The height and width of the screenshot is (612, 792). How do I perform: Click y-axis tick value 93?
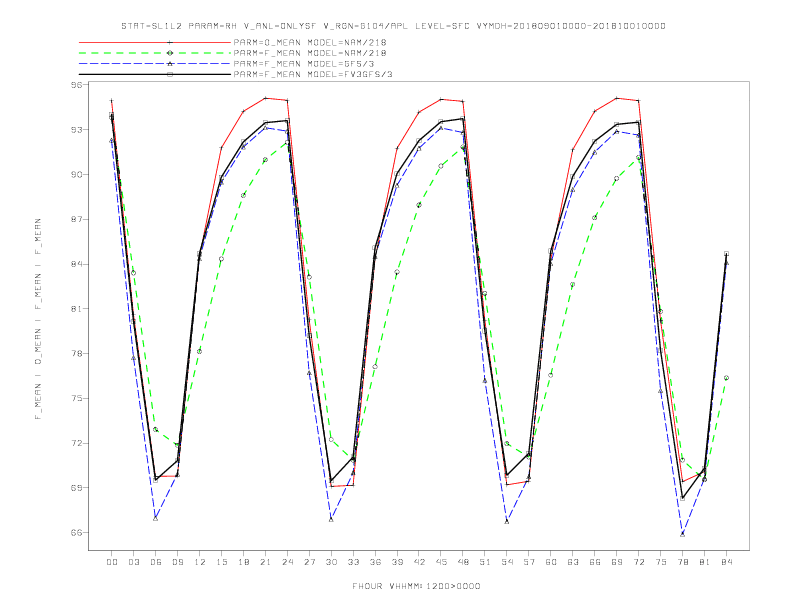click(x=76, y=130)
